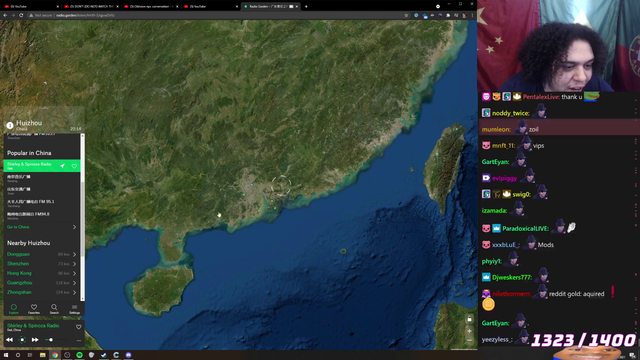
Task: Open File Explorer from the taskbar
Action: [42, 355]
